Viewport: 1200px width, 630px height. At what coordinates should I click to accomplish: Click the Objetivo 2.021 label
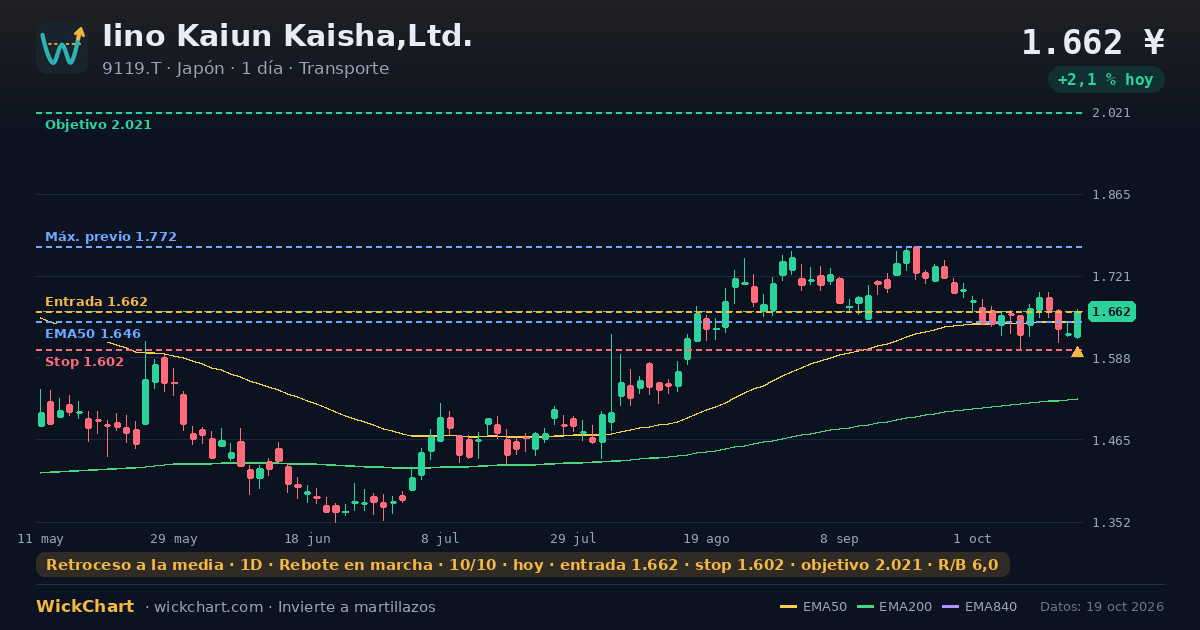click(98, 125)
